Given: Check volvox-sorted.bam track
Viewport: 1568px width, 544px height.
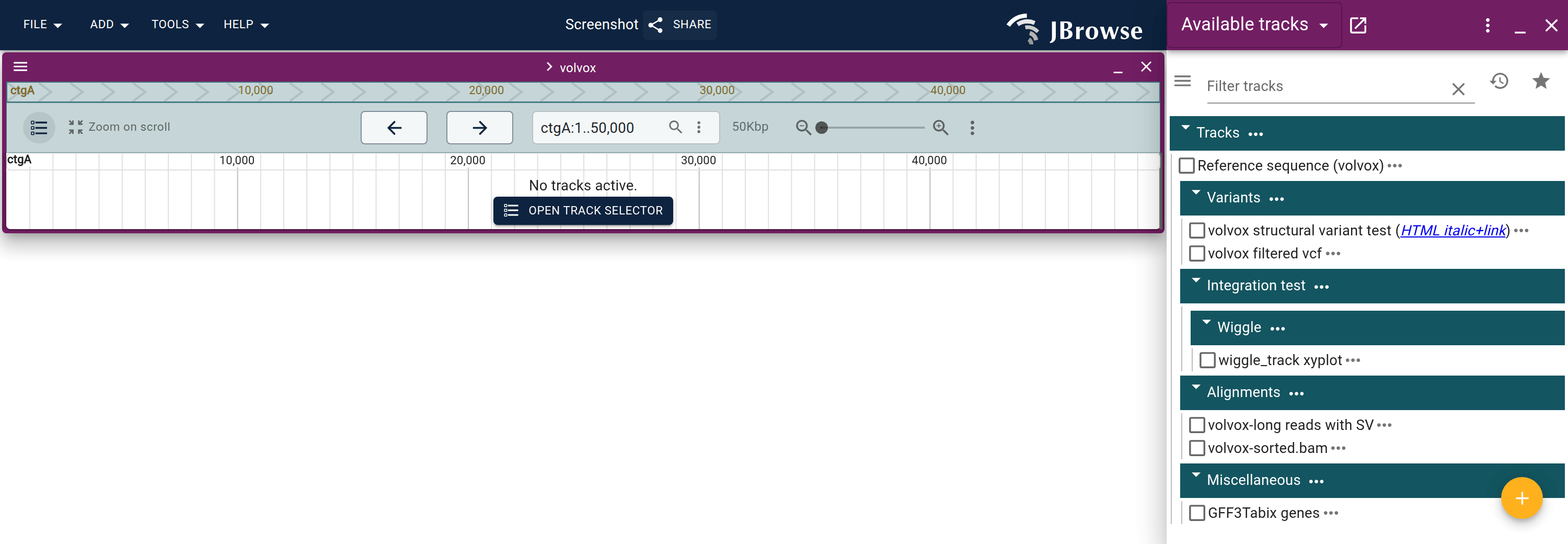Looking at the screenshot, I should click(1197, 448).
